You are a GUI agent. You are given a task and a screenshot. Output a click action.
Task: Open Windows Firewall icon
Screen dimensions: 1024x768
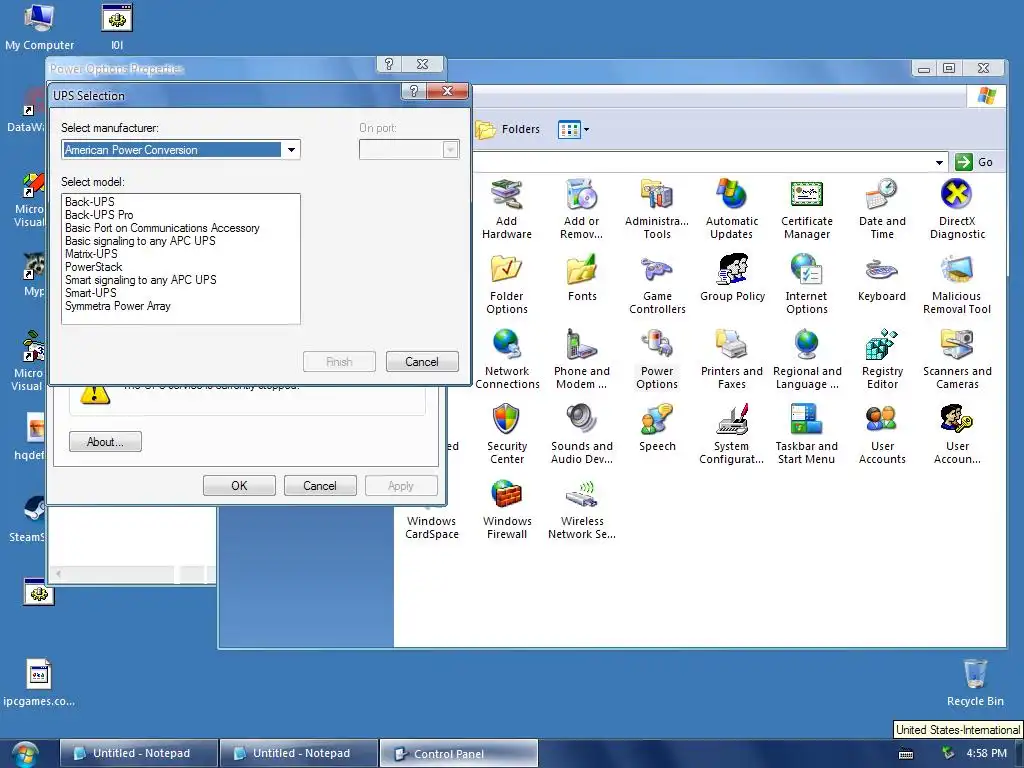tap(507, 509)
